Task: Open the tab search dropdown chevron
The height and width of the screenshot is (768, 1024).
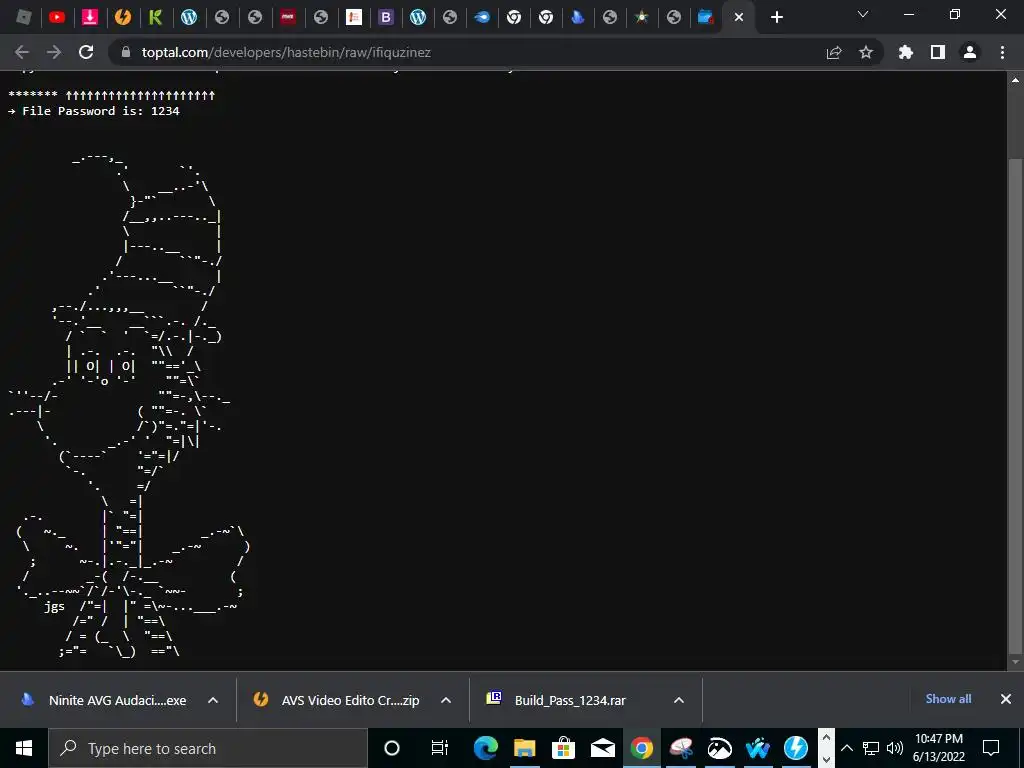Action: pyautogui.click(x=863, y=14)
